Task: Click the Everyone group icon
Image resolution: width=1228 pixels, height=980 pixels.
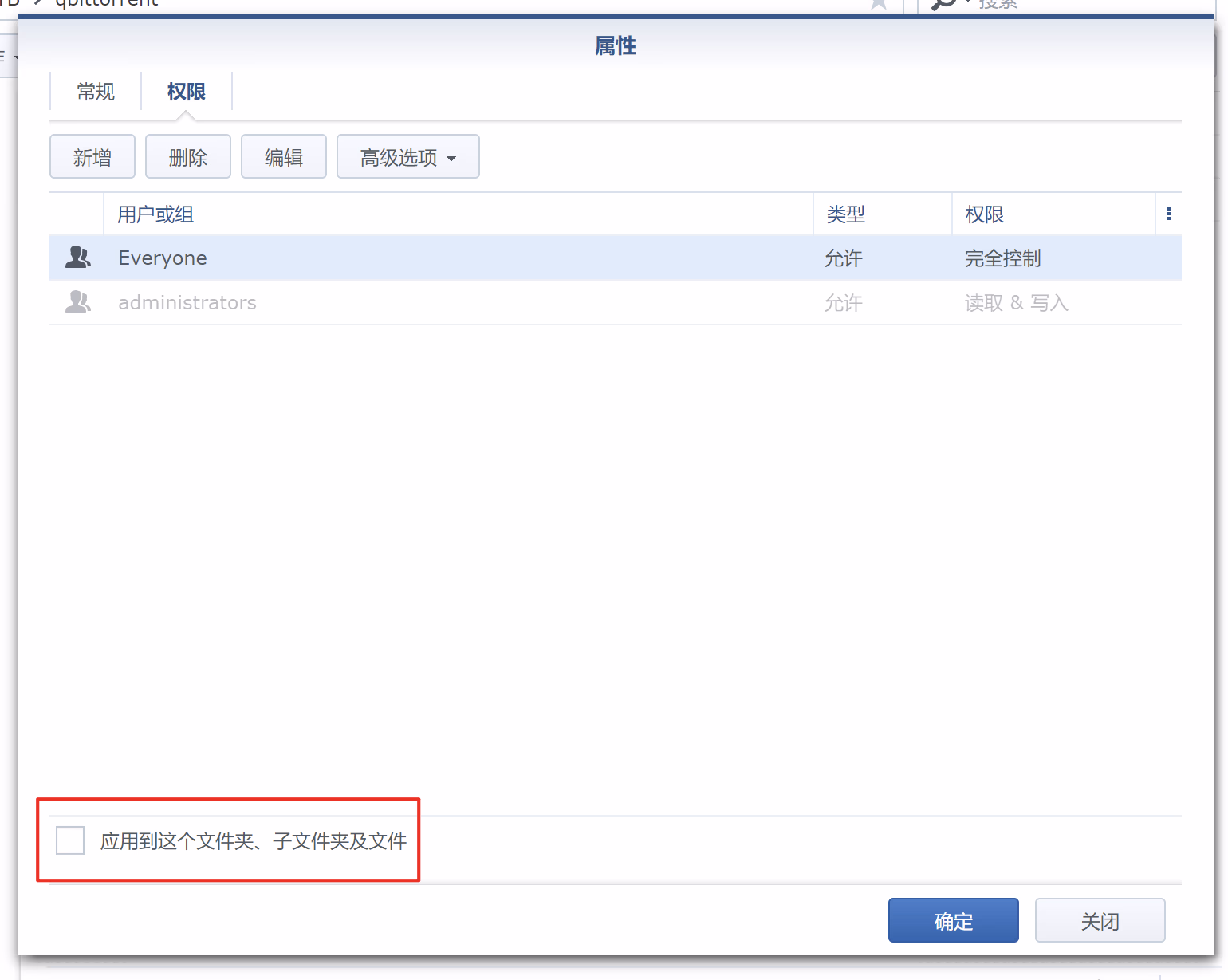Action: point(77,258)
